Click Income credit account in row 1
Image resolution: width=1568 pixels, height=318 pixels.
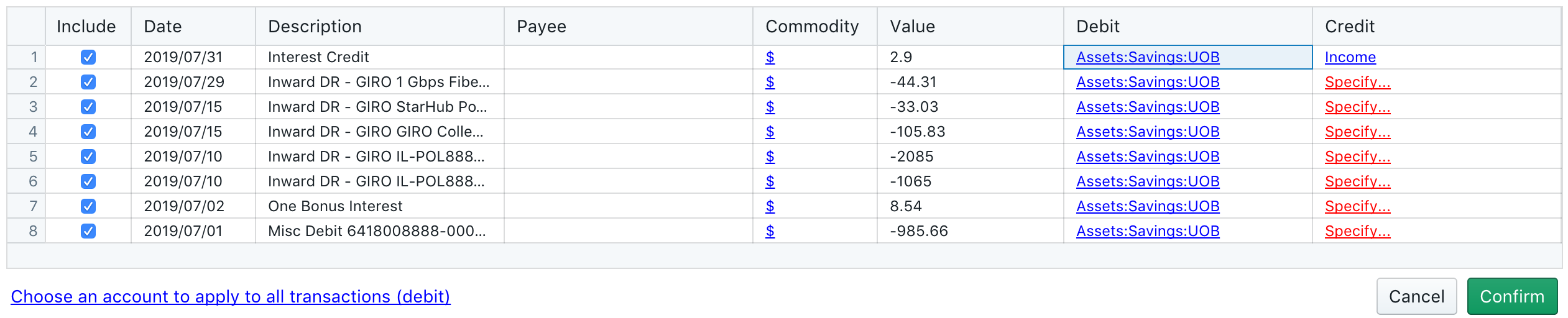pos(1350,57)
